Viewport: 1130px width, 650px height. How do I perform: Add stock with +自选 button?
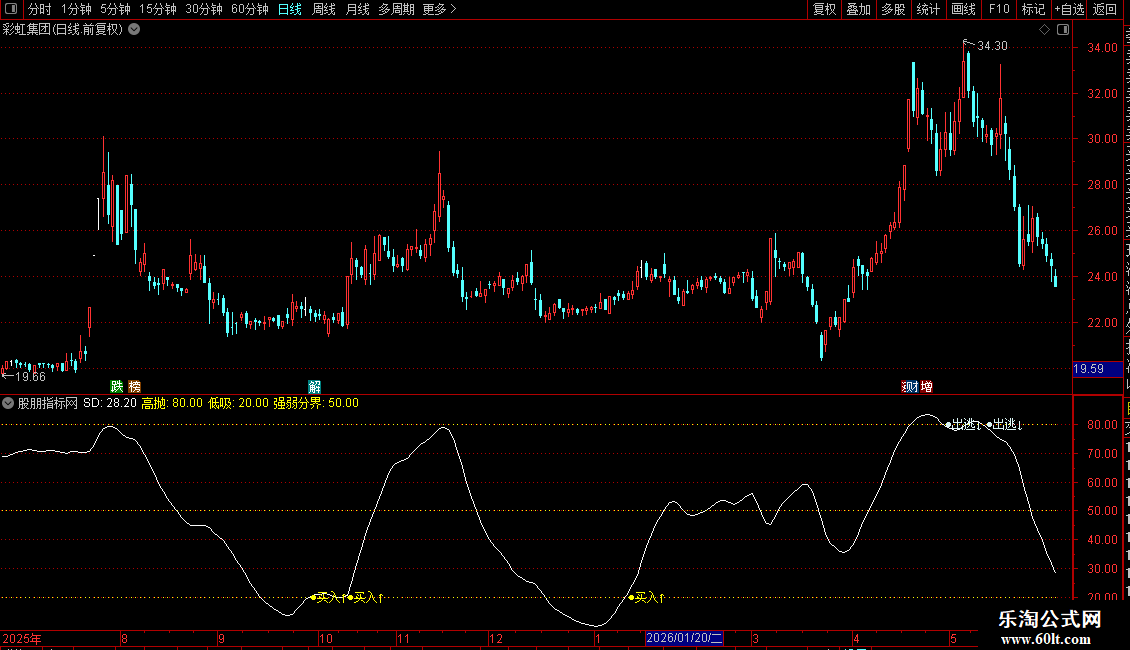tap(1069, 9)
